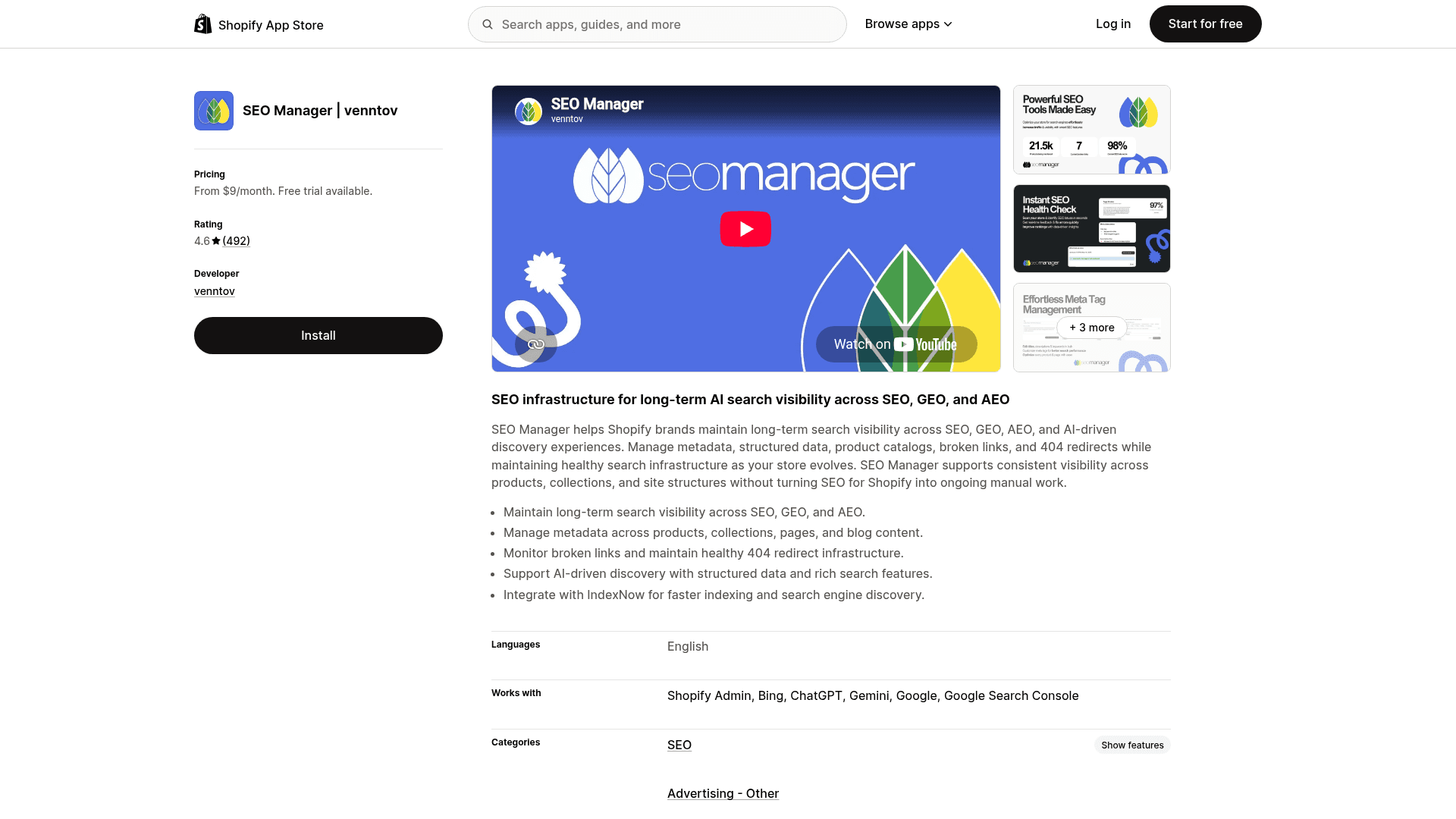Install the SEO Manager app
The width and height of the screenshot is (1456, 819).
tap(318, 335)
